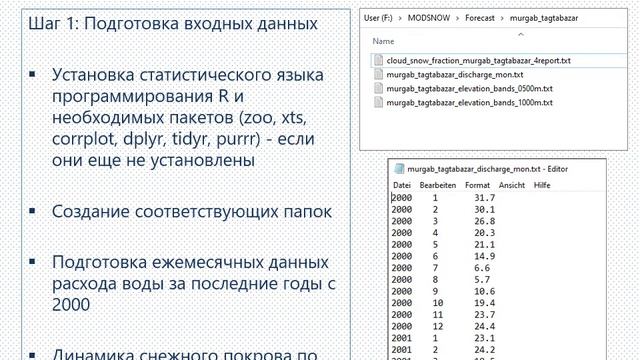Click discharge value 5.7 in Editor
This screenshot has height=360, width=640.
[482, 280]
